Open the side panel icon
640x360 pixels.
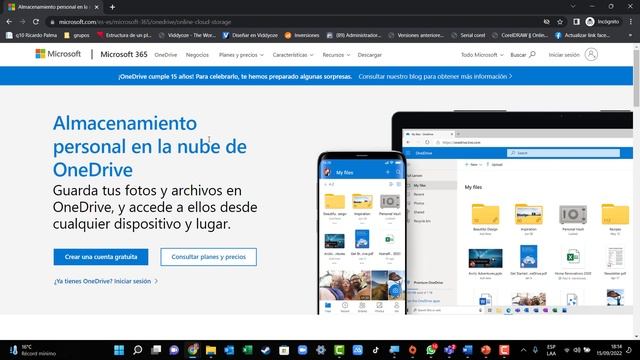click(x=576, y=22)
